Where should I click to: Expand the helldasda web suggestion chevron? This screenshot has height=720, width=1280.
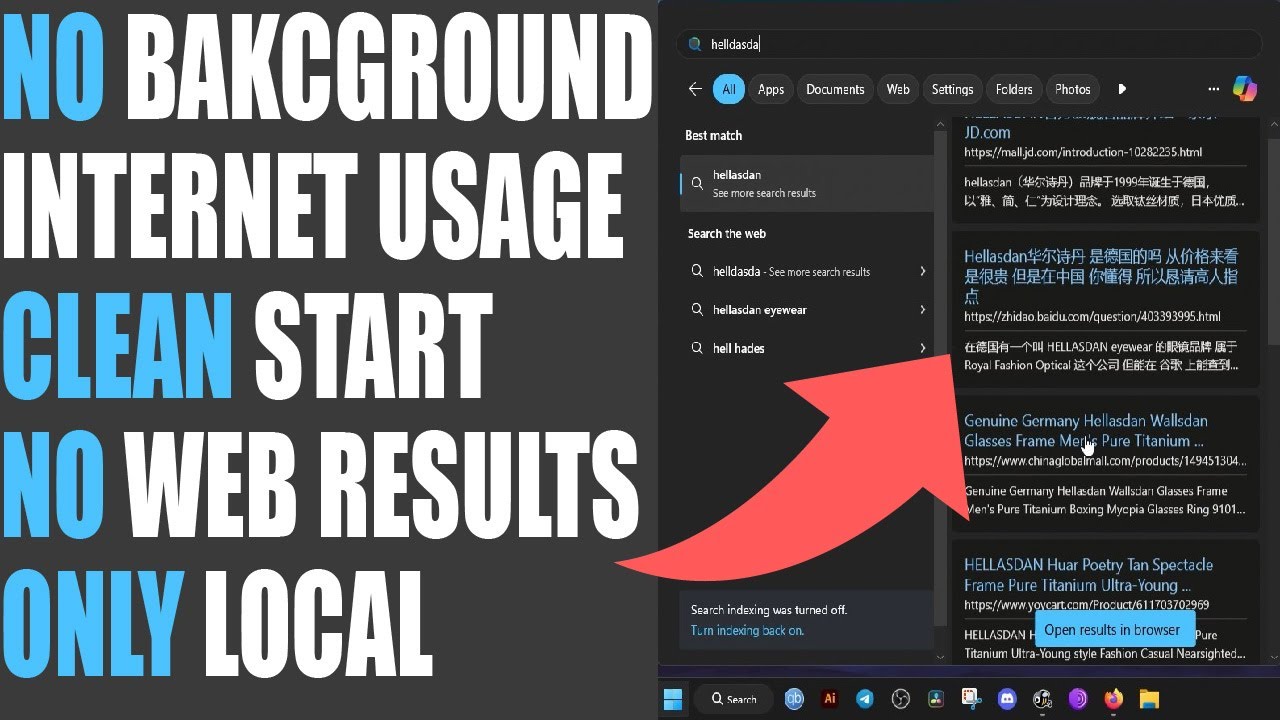click(922, 271)
